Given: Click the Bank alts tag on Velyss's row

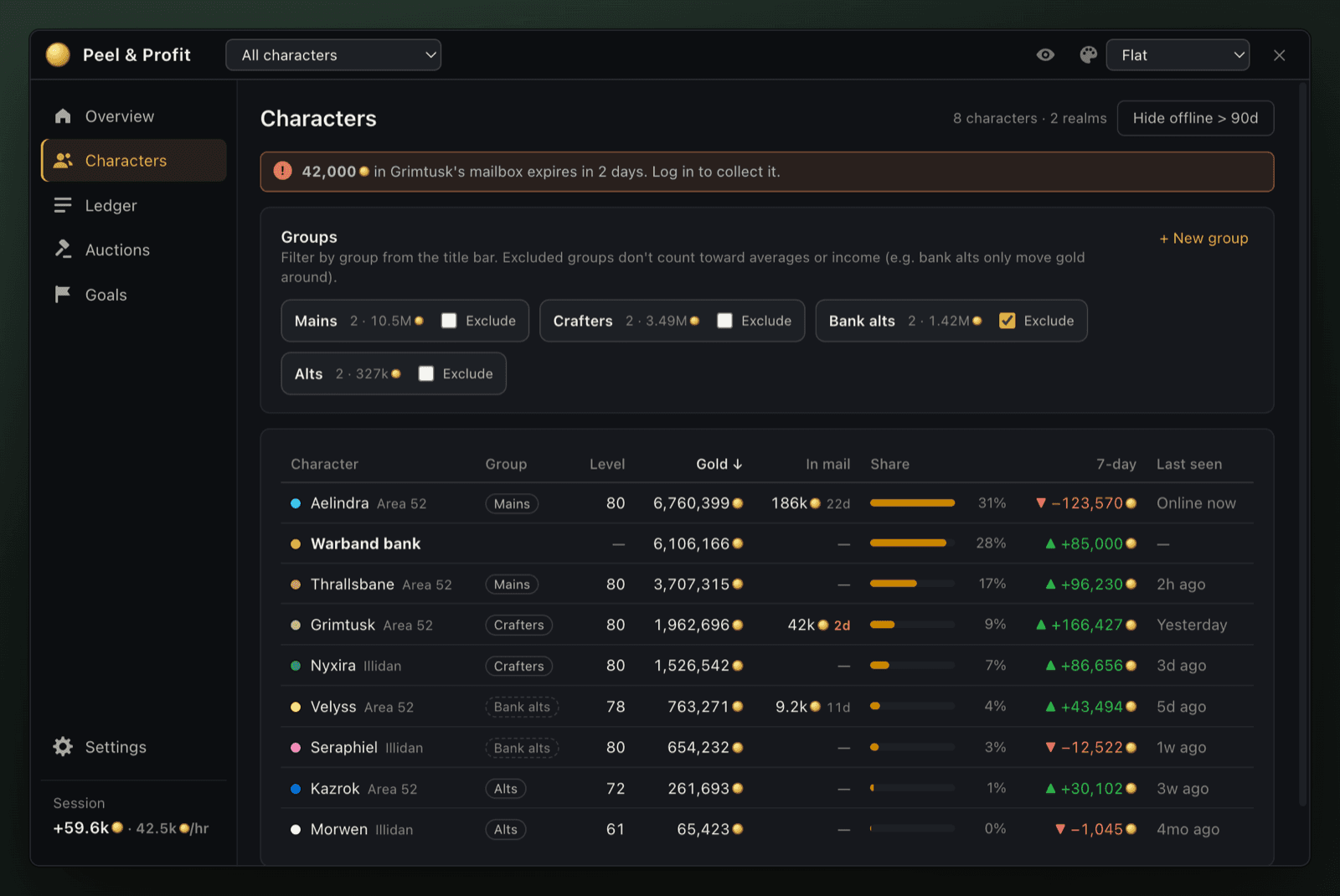Looking at the screenshot, I should 522,707.
